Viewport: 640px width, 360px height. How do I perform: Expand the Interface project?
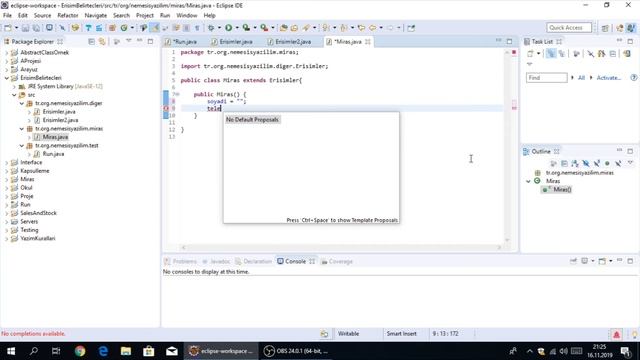pyautogui.click(x=7, y=162)
